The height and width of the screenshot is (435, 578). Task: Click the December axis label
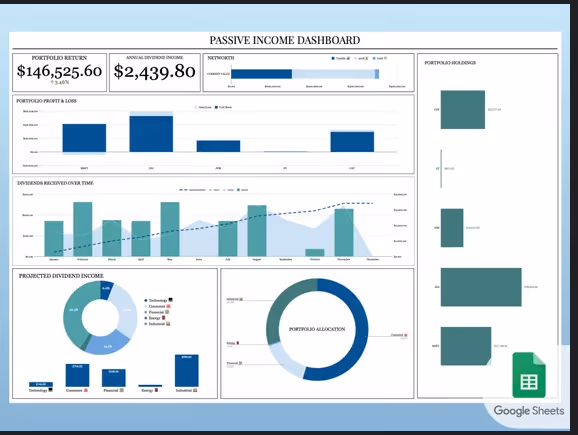click(x=373, y=260)
